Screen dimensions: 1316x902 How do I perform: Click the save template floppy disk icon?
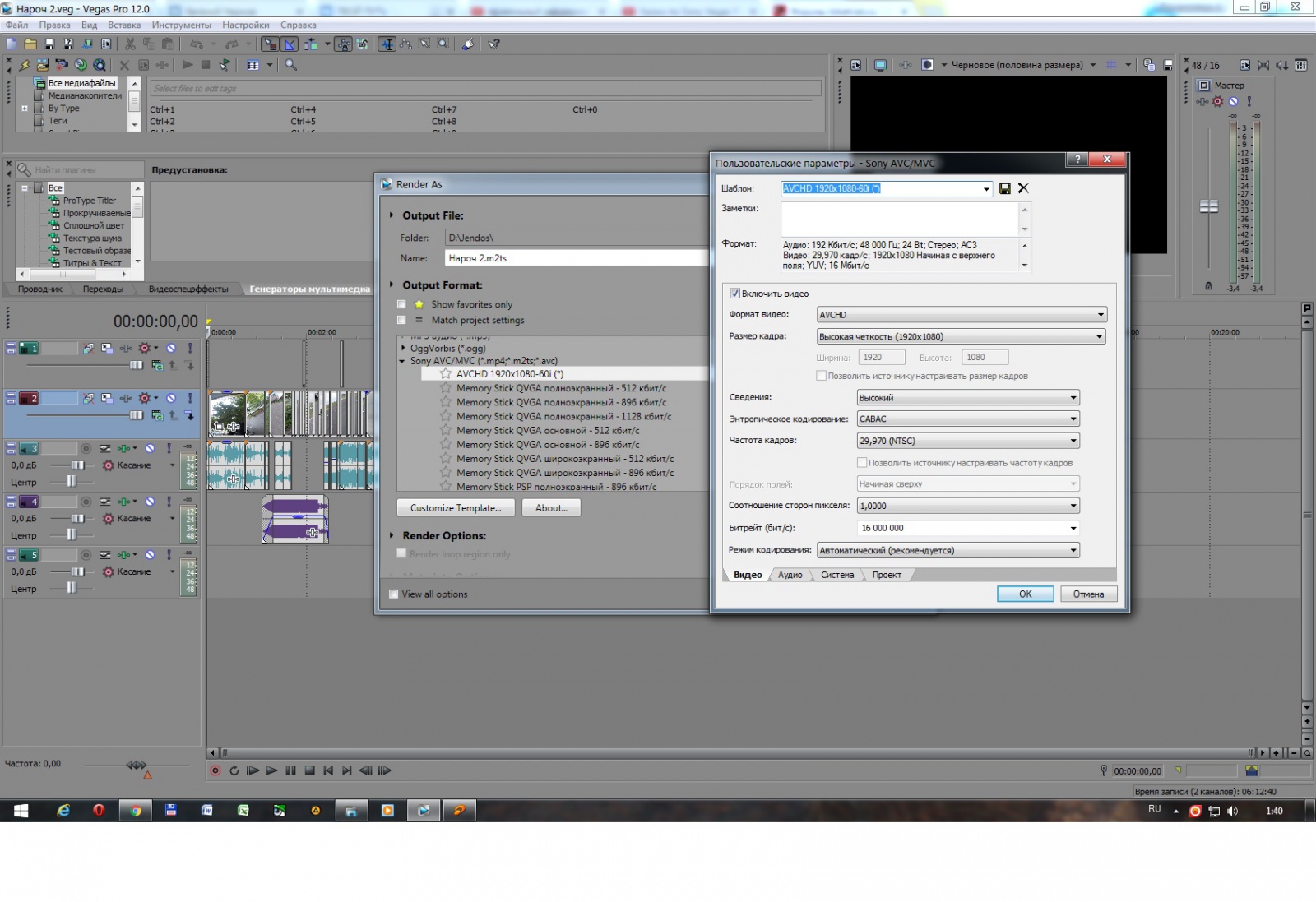[1004, 189]
